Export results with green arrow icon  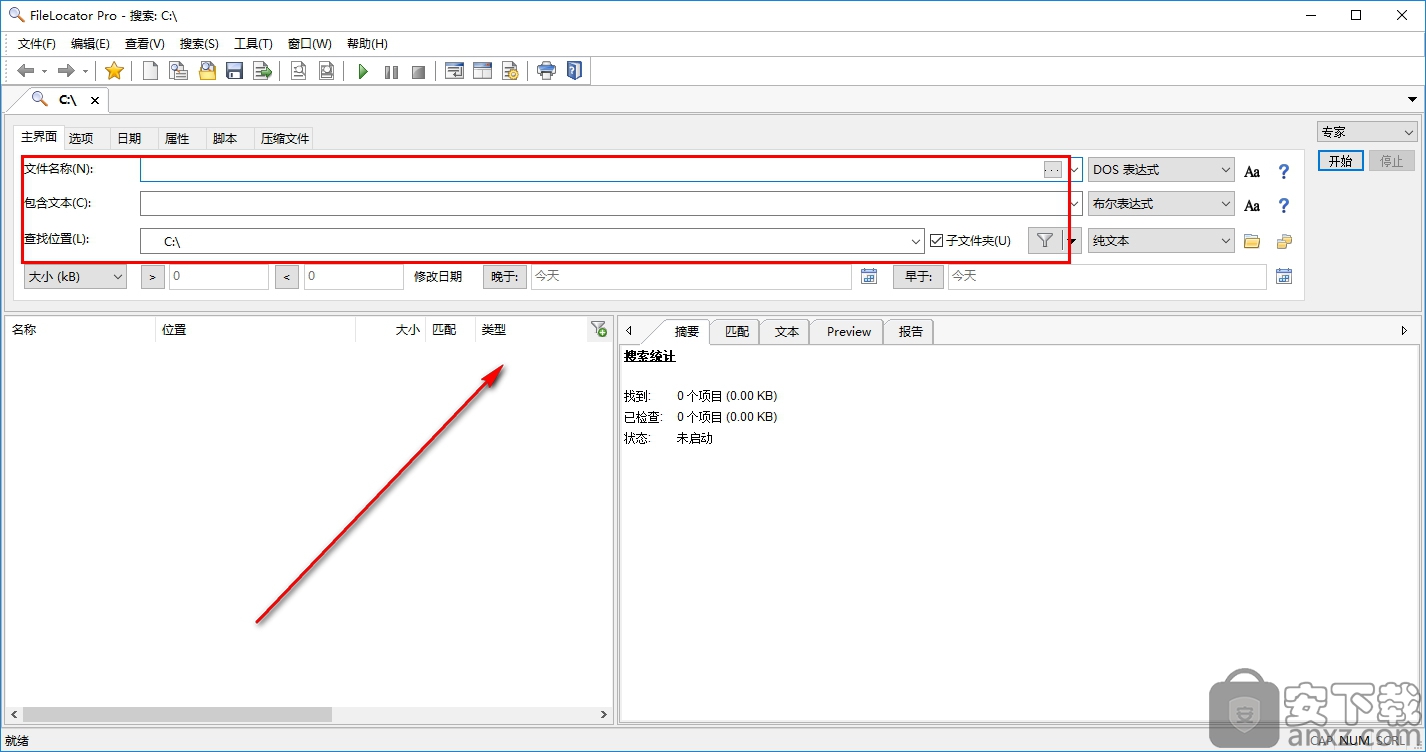point(262,71)
